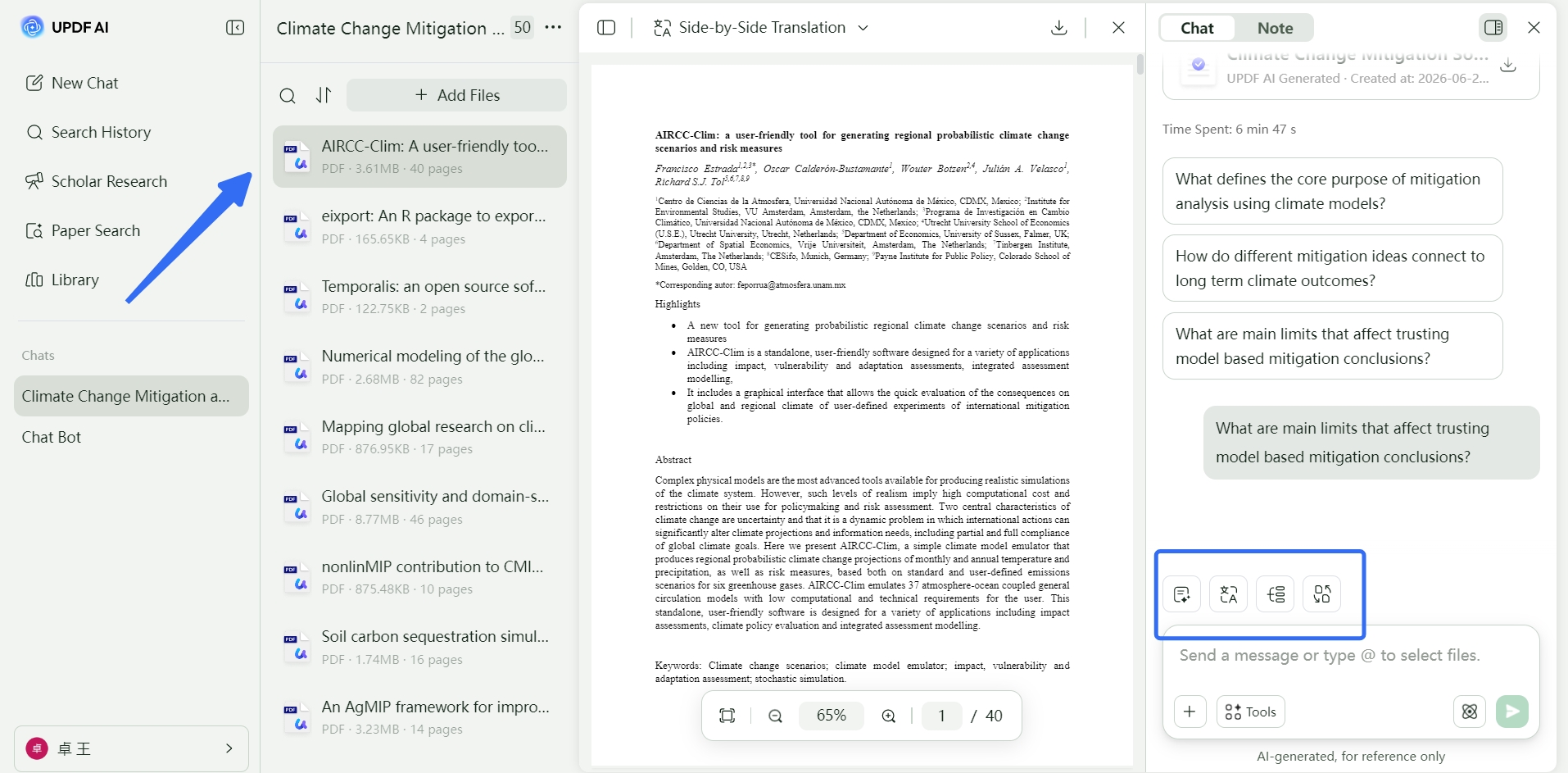
Task: Open Numerical modeling of the glo... PDF
Action: point(419,367)
